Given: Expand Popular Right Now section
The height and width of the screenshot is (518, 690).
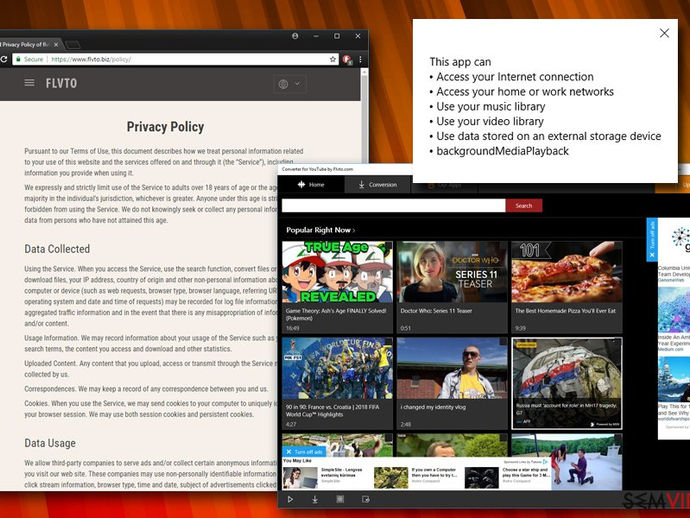Looking at the screenshot, I should click(320, 230).
